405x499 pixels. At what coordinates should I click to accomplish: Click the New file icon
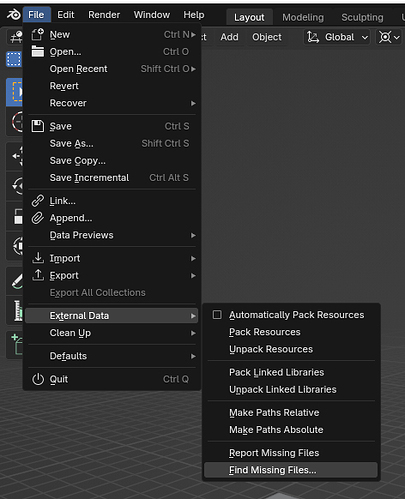(38, 34)
